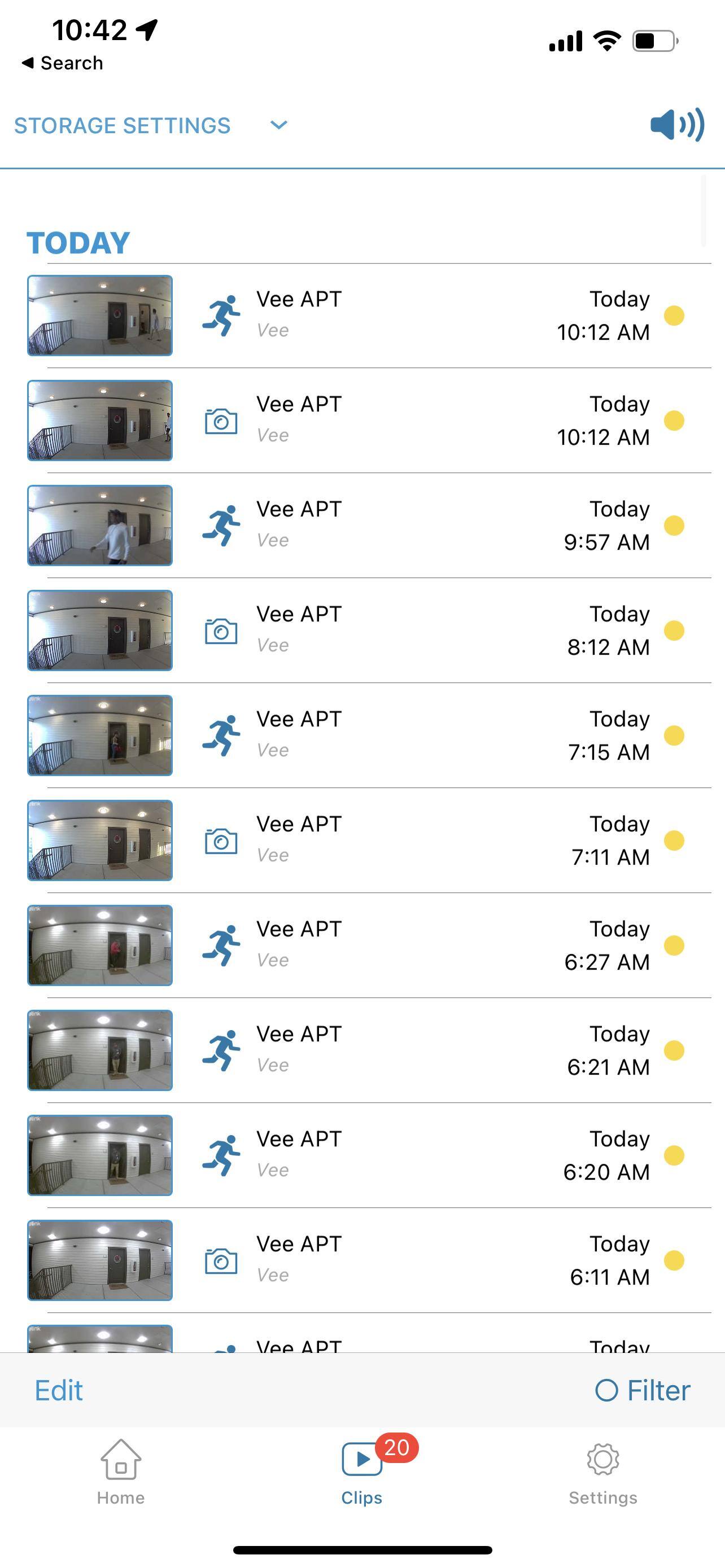Viewport: 725px width, 1568px height.
Task: Tap the motion icon at 6:21 AM
Action: tap(221, 1050)
